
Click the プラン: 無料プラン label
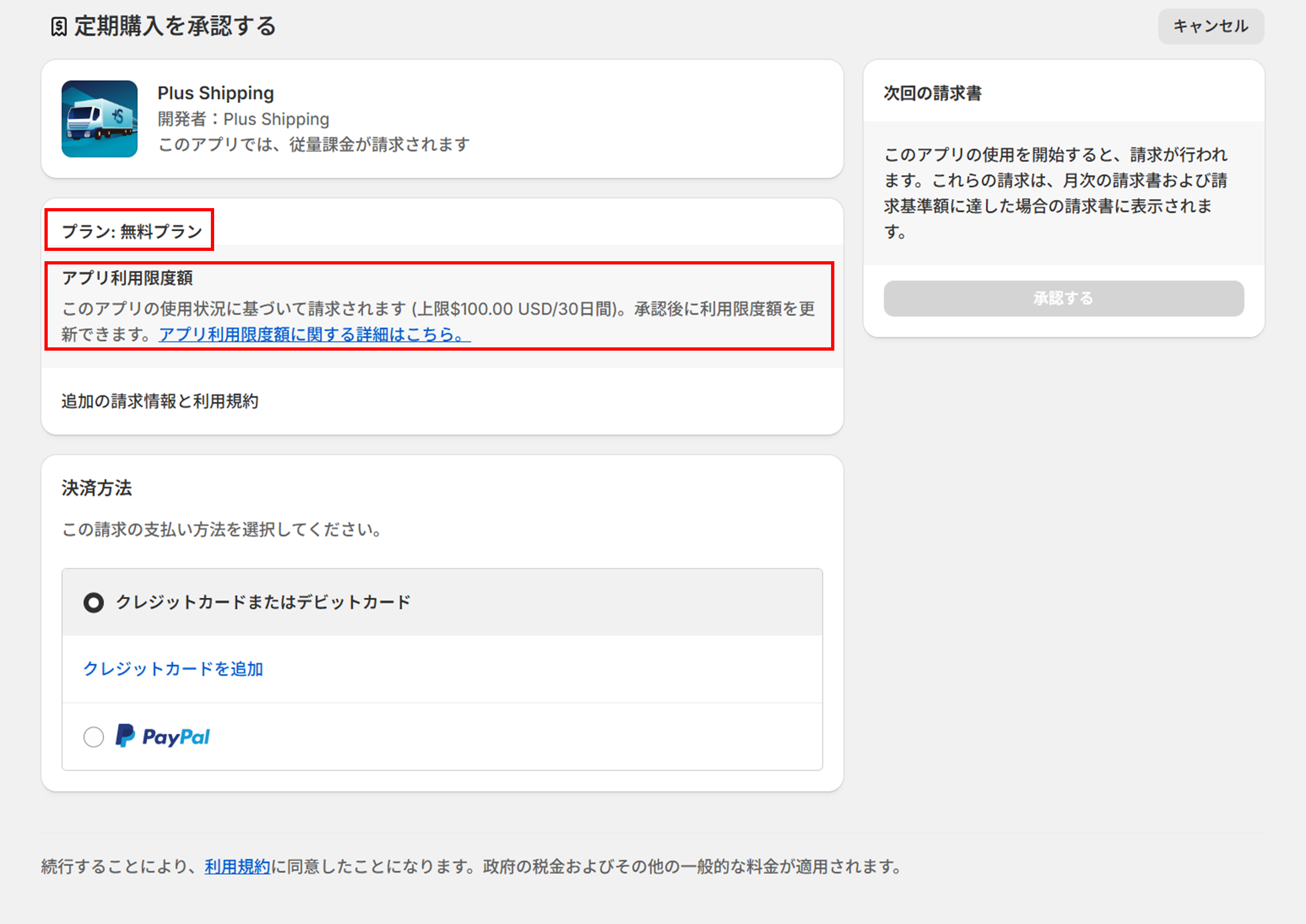[132, 231]
